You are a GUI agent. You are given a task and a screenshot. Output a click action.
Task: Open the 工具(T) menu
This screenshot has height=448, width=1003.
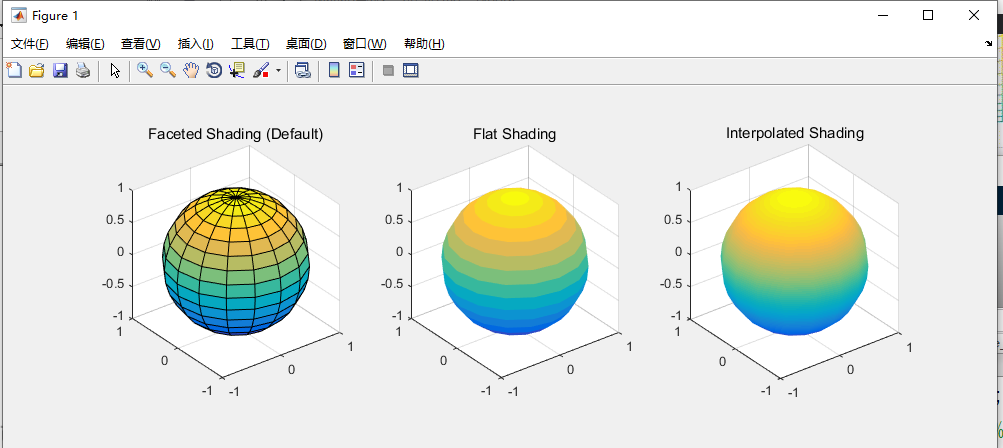click(x=250, y=44)
